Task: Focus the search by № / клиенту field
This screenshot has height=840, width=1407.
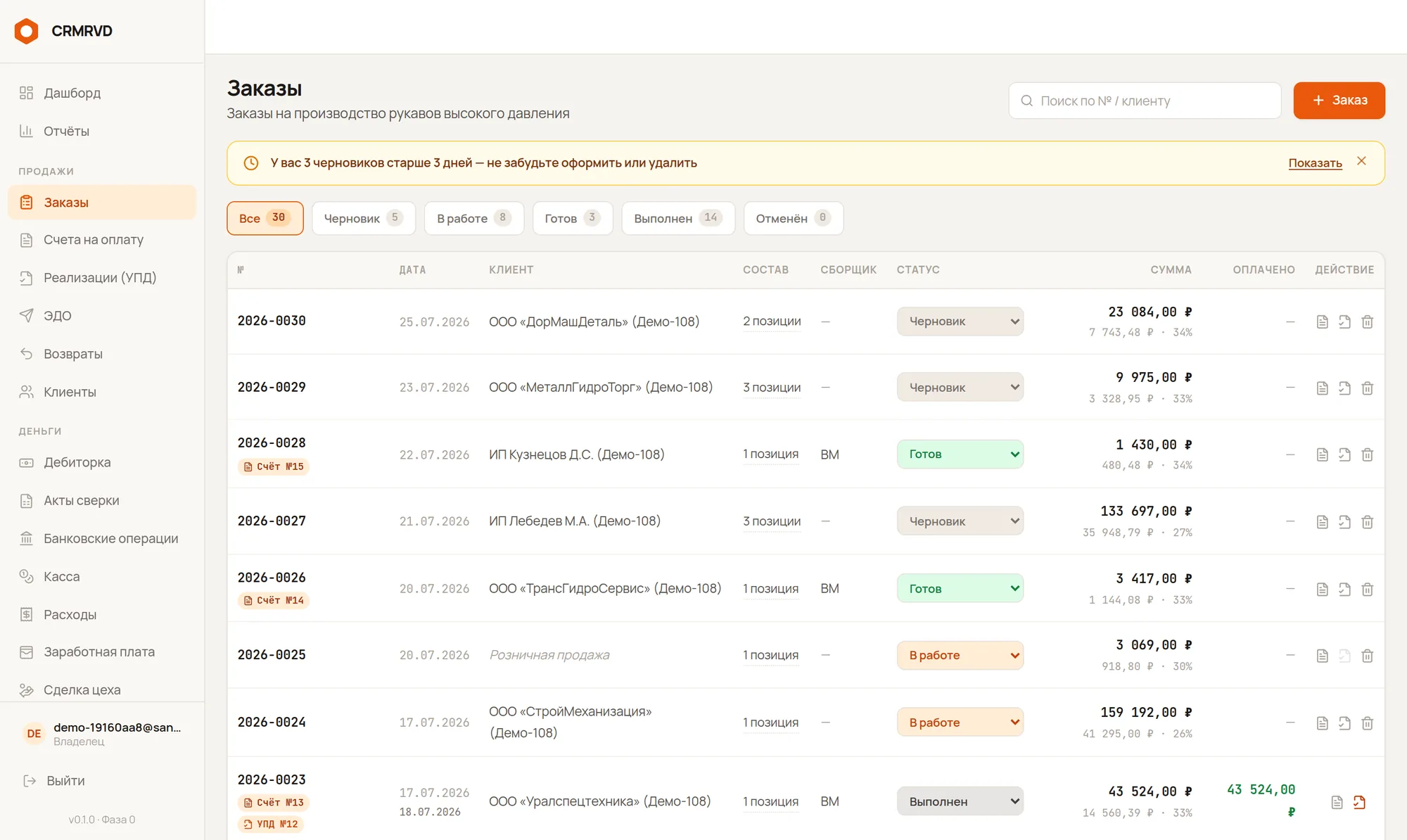Action: (x=1145, y=101)
